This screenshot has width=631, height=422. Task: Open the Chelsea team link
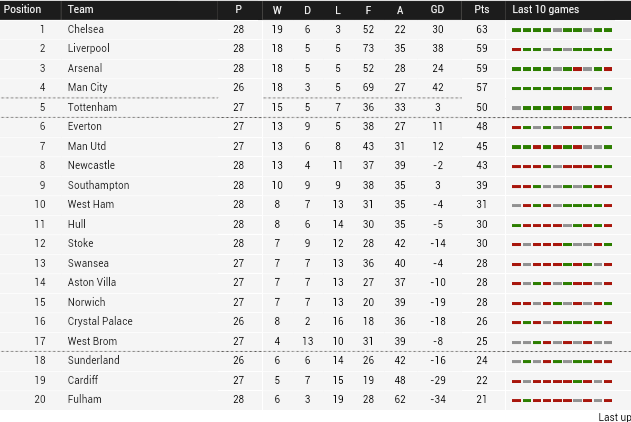click(86, 29)
